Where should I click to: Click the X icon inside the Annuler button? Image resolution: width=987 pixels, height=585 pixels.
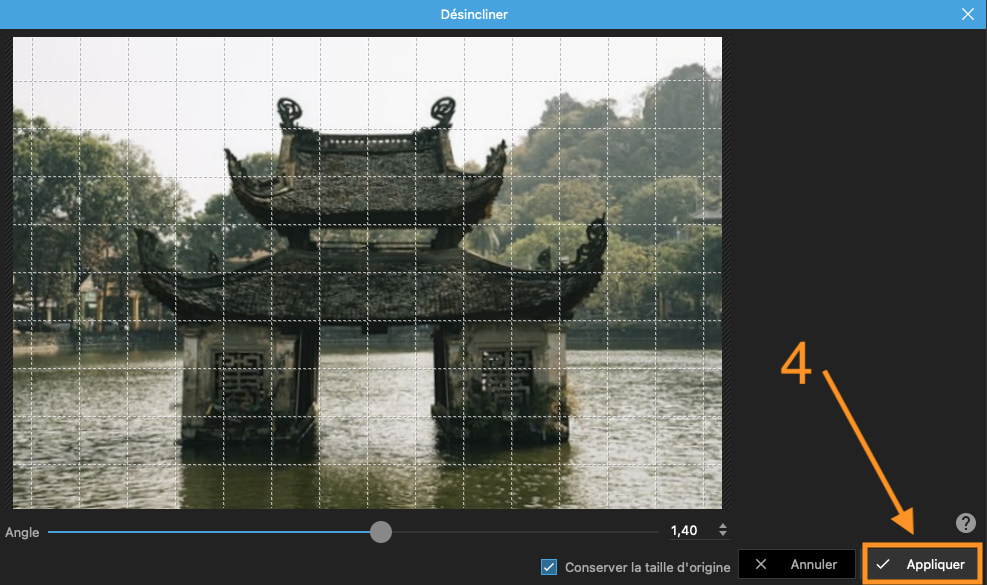760,564
